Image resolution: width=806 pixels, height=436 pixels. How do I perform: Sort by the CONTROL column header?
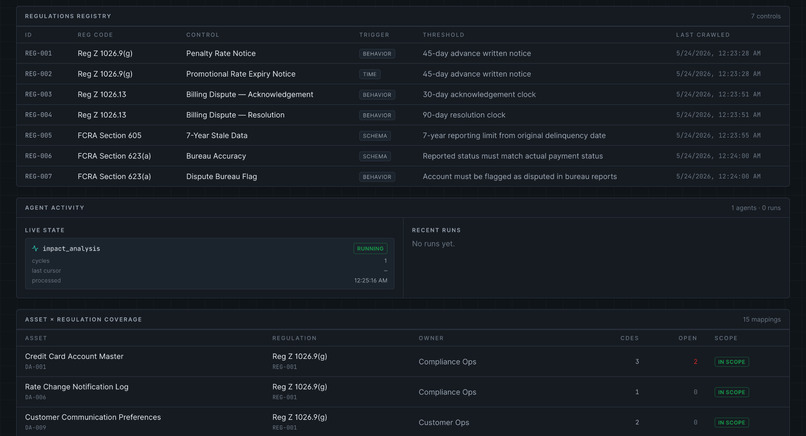click(203, 35)
